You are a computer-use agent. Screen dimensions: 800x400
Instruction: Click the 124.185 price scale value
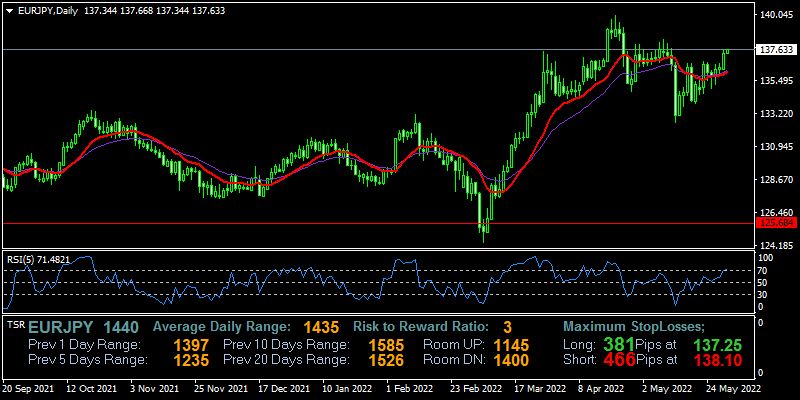(777, 245)
